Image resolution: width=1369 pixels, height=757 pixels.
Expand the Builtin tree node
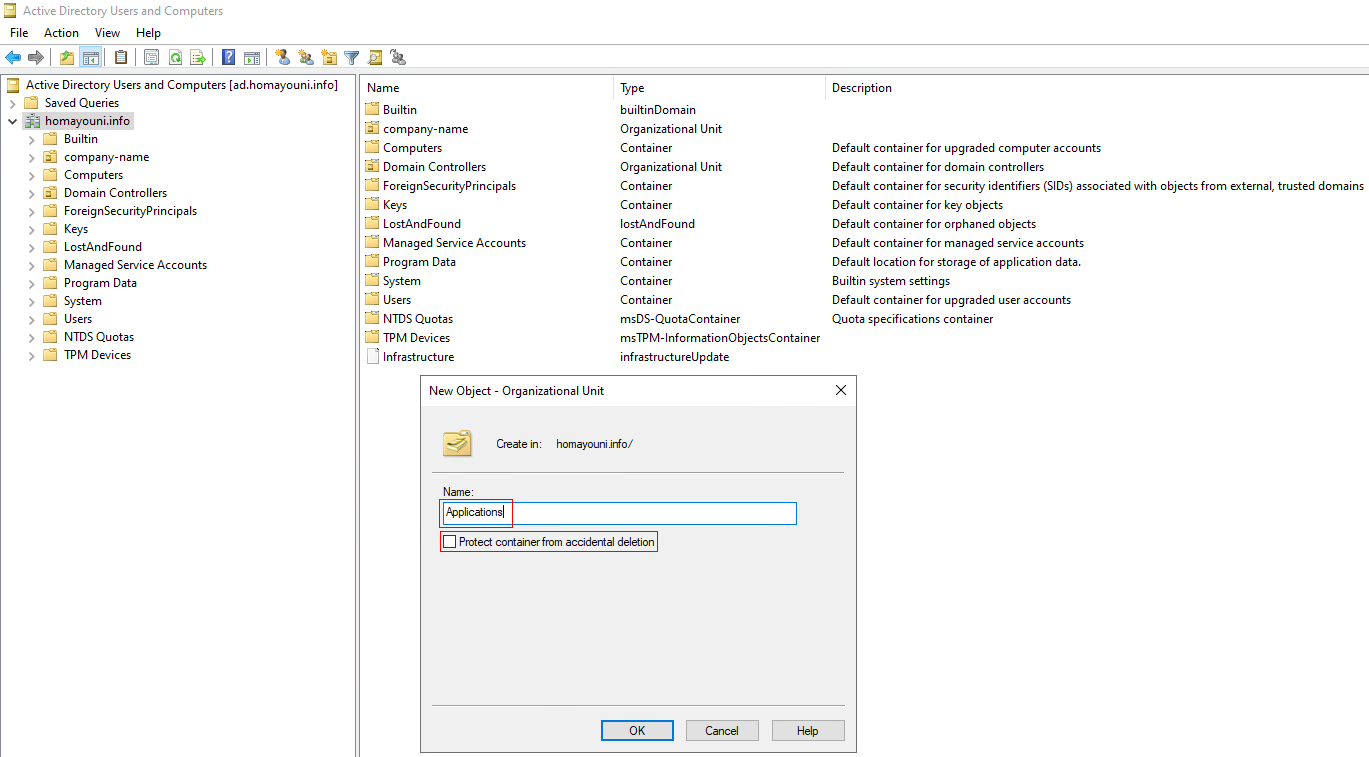point(31,139)
